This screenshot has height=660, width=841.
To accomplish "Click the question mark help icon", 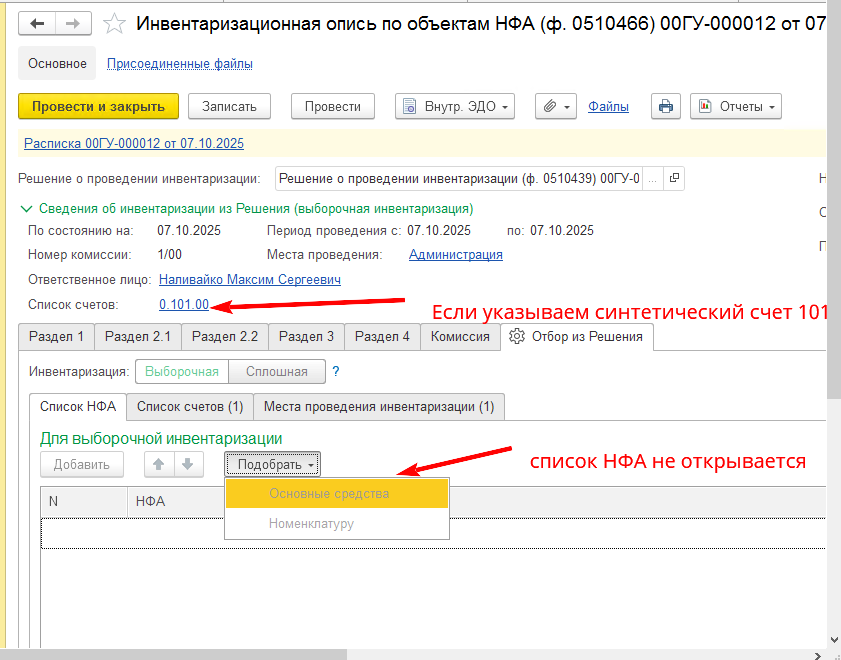I will [334, 371].
